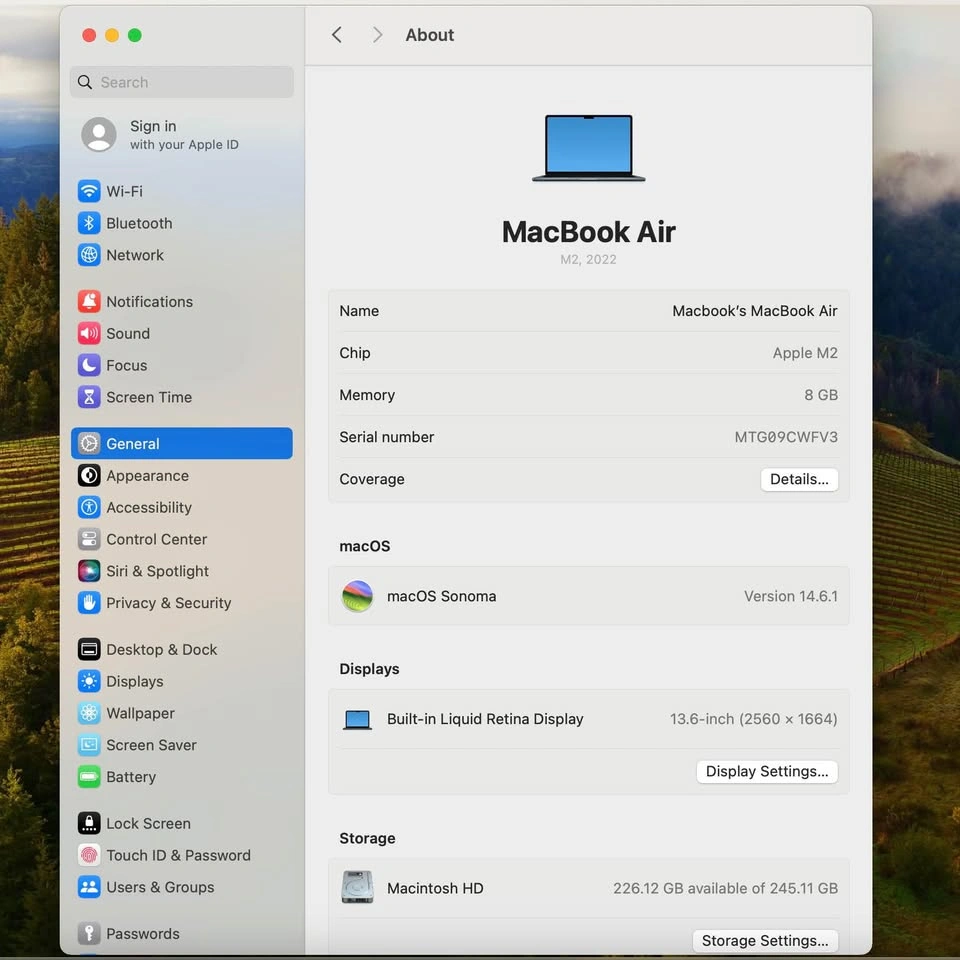Select the Focus moon icon
Viewport: 960px width, 960px height.
tap(89, 365)
